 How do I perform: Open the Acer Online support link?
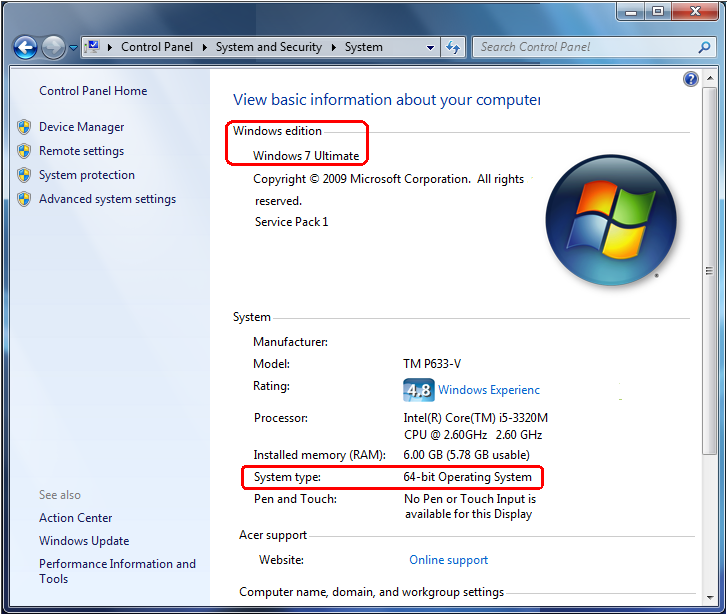click(x=448, y=560)
